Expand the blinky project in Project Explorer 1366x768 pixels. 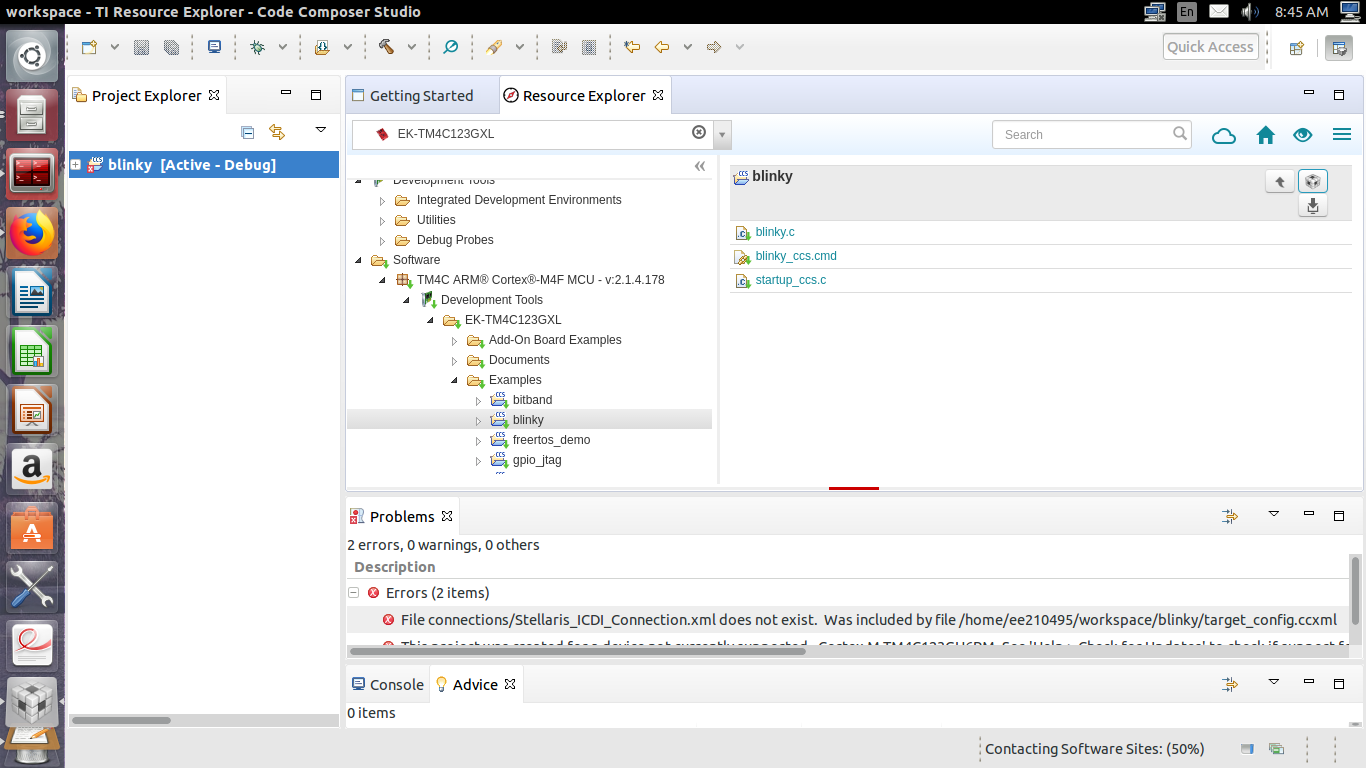point(76,165)
